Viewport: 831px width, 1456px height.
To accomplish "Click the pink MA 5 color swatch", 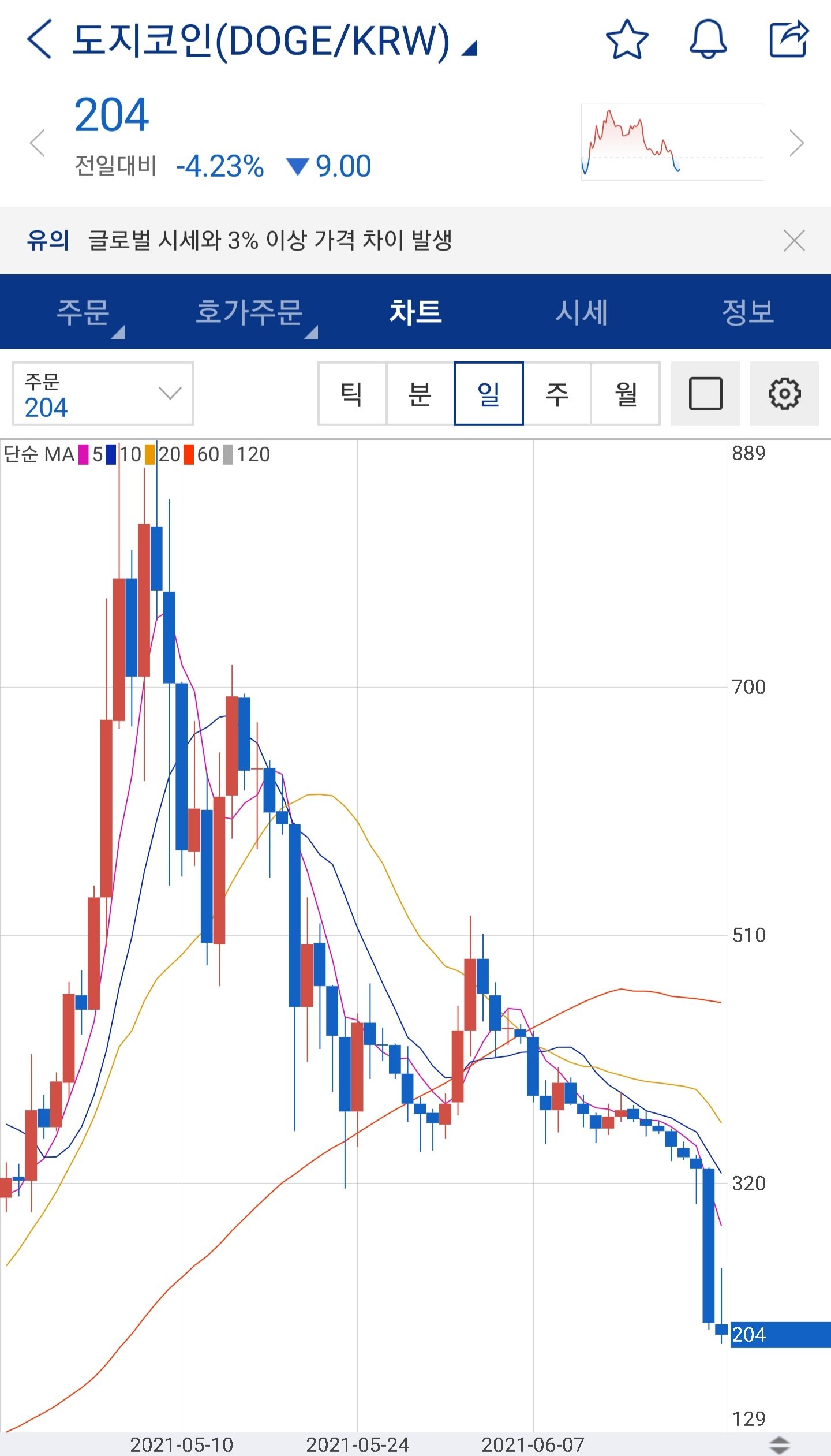I will coord(84,454).
